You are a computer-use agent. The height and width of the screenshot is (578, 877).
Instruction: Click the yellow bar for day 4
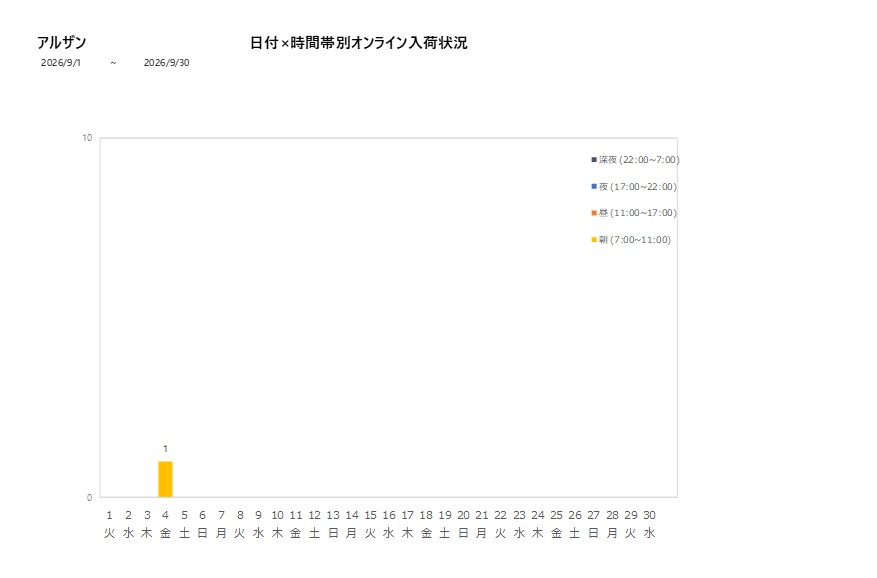click(165, 479)
